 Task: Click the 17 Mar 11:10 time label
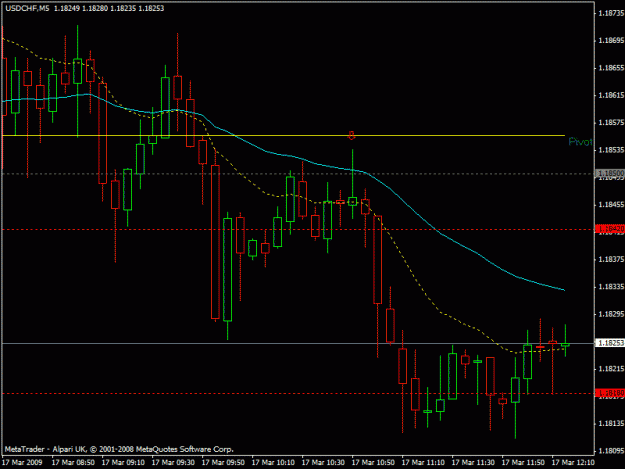coord(423,463)
